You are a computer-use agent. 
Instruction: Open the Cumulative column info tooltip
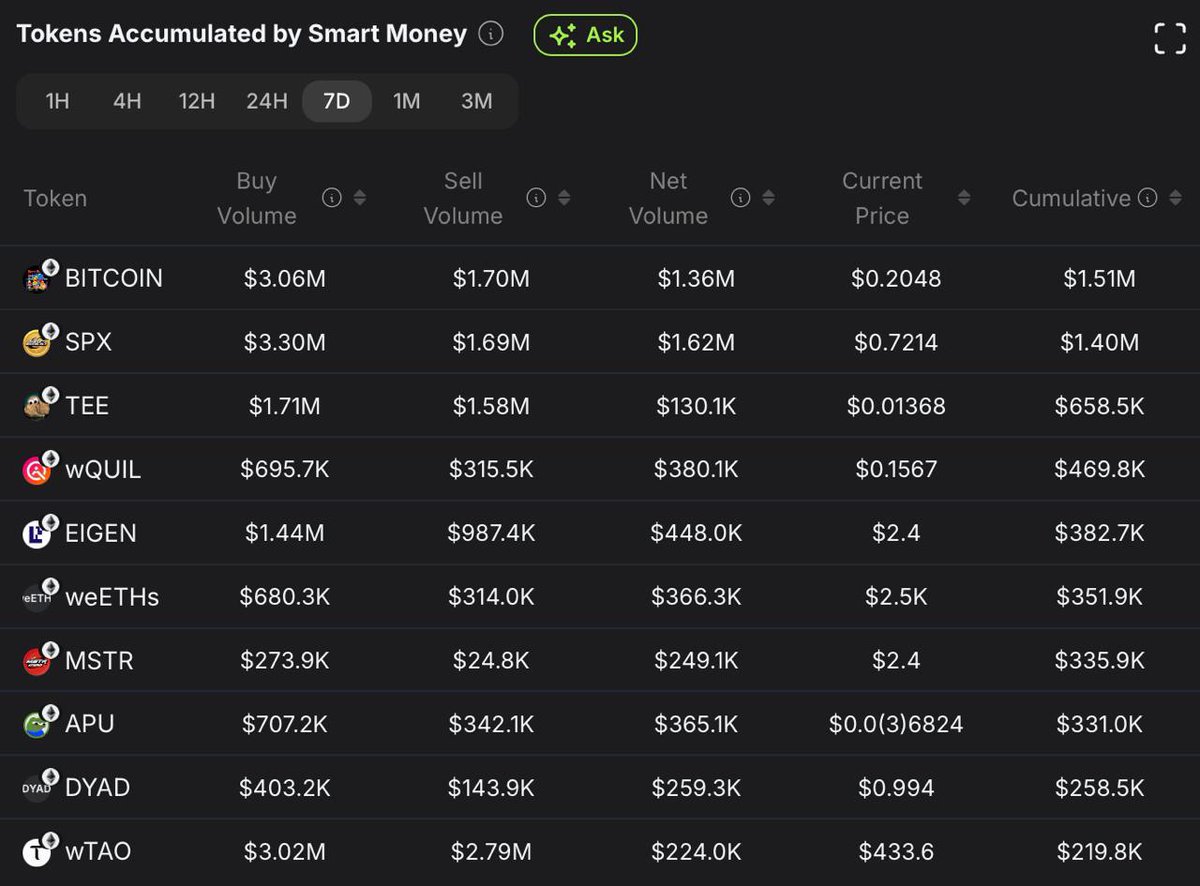click(1147, 198)
